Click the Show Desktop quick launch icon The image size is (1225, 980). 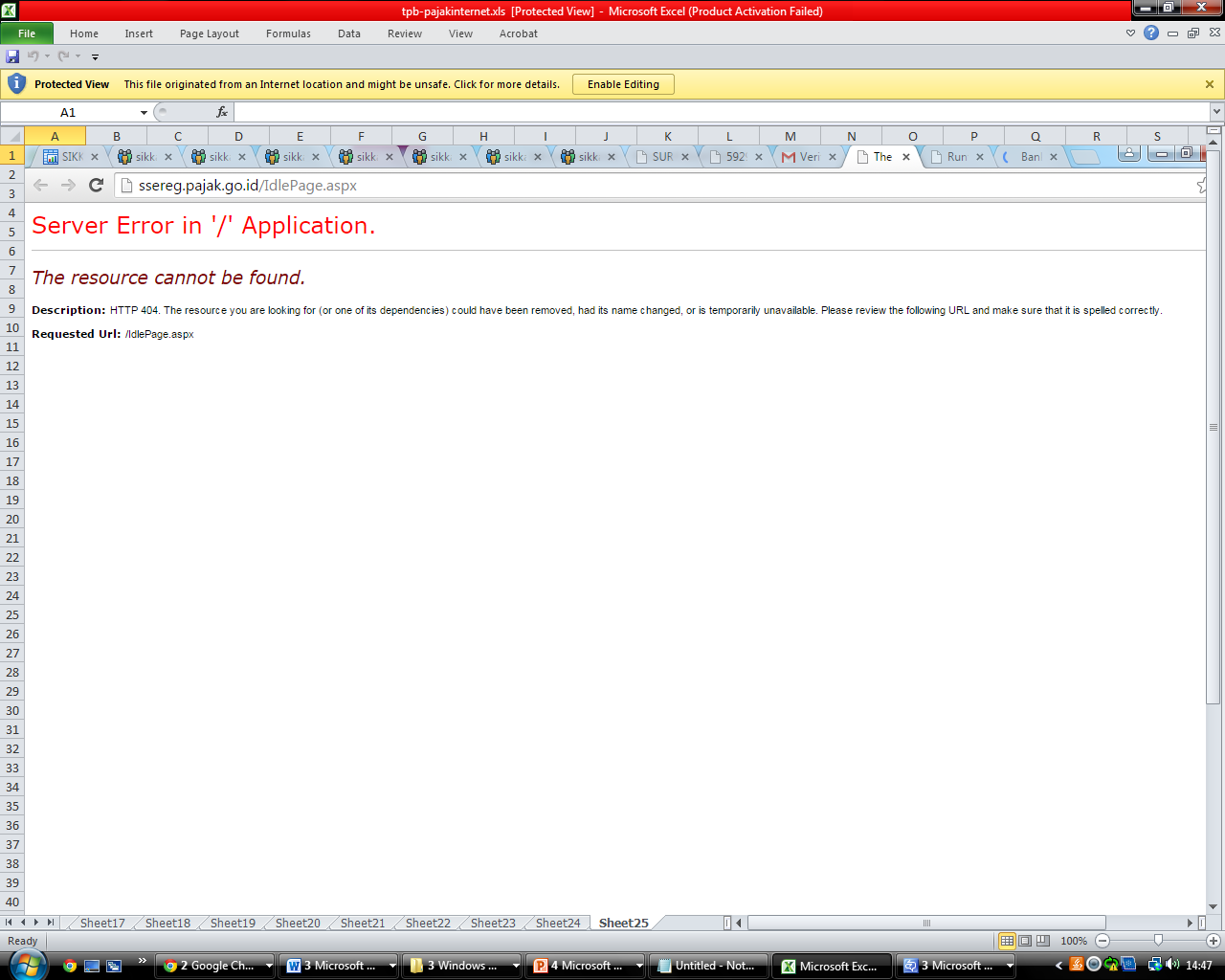pos(92,966)
